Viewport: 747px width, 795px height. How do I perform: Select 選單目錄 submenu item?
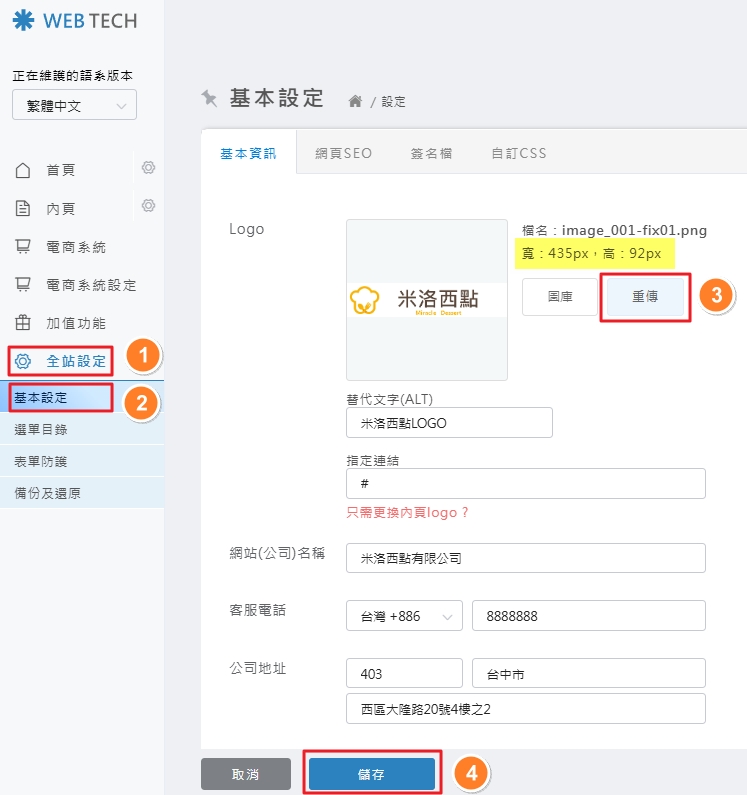coord(82,429)
